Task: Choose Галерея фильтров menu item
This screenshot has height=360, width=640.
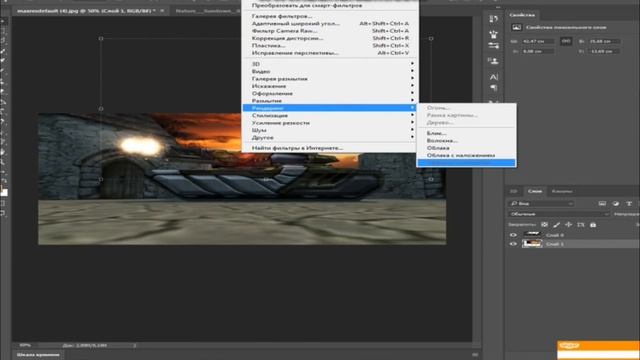Action: coord(330,16)
